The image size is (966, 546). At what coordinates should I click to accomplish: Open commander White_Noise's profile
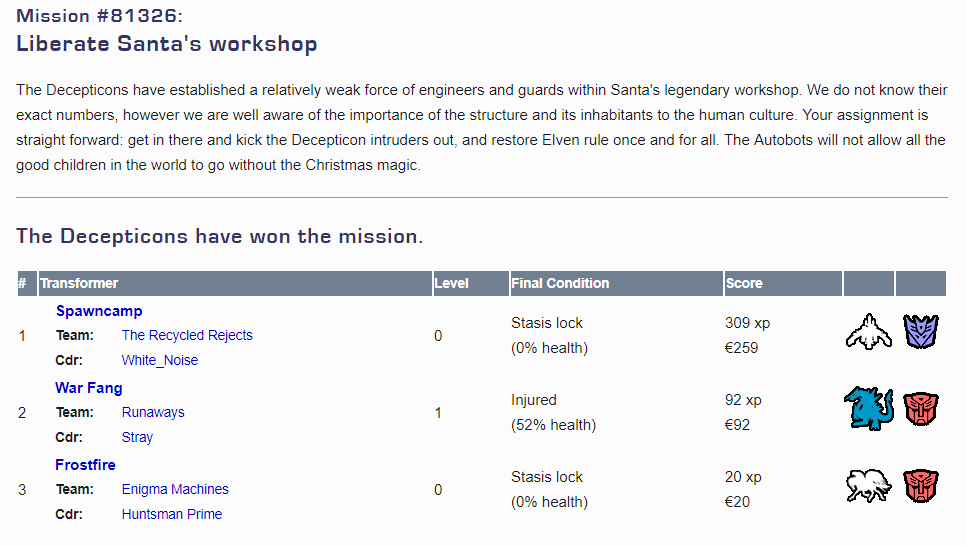coord(160,361)
